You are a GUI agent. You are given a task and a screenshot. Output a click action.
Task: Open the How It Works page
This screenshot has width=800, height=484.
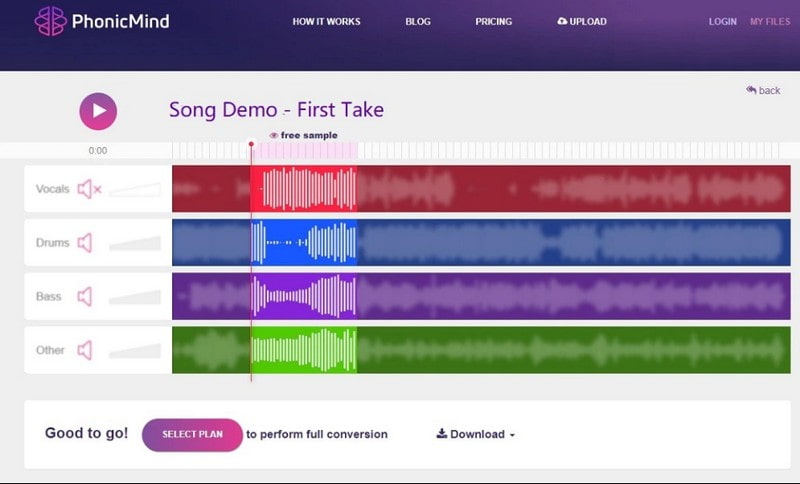[x=326, y=21]
